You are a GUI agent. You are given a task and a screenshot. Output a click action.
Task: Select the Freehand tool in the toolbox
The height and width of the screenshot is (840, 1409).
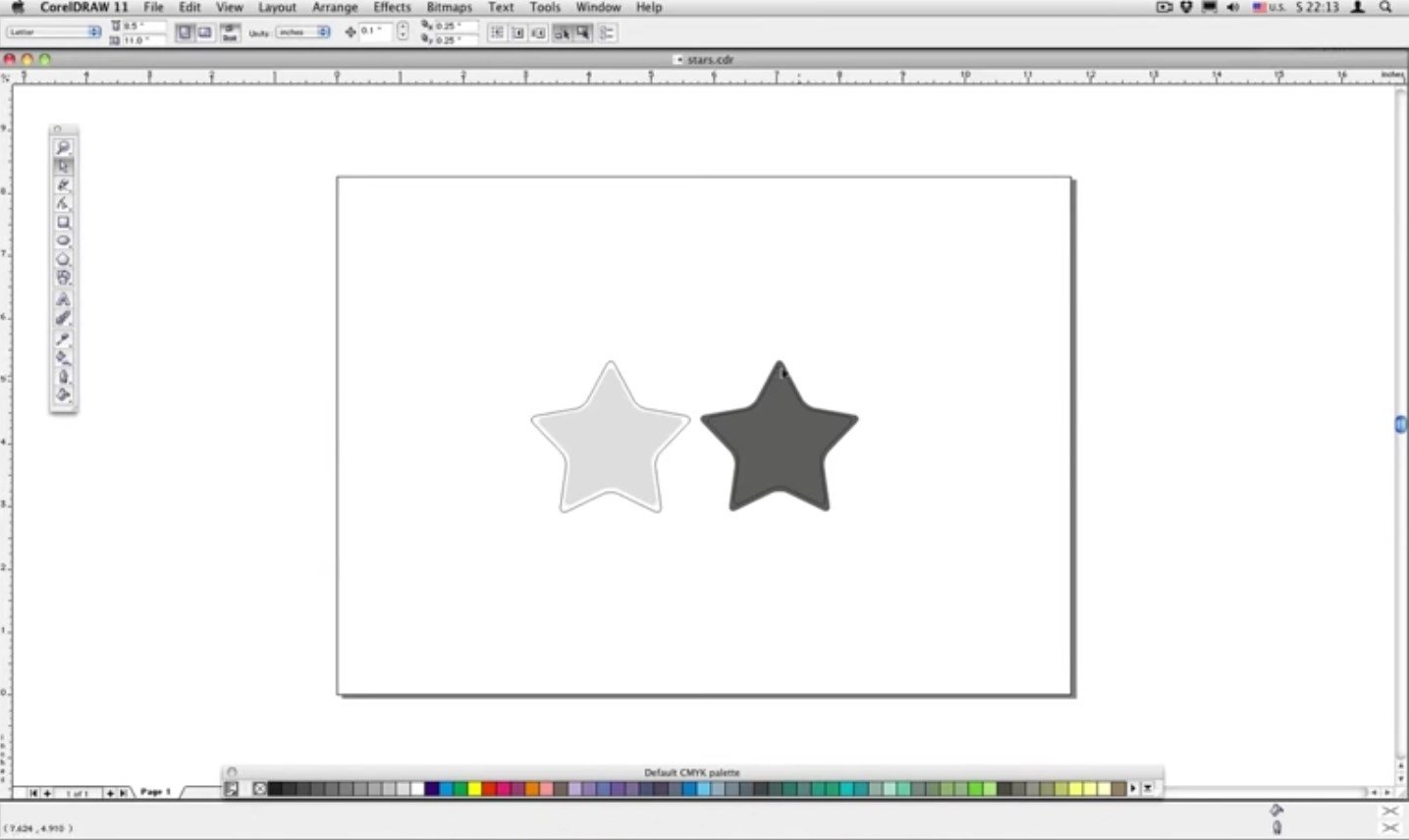tap(63, 203)
